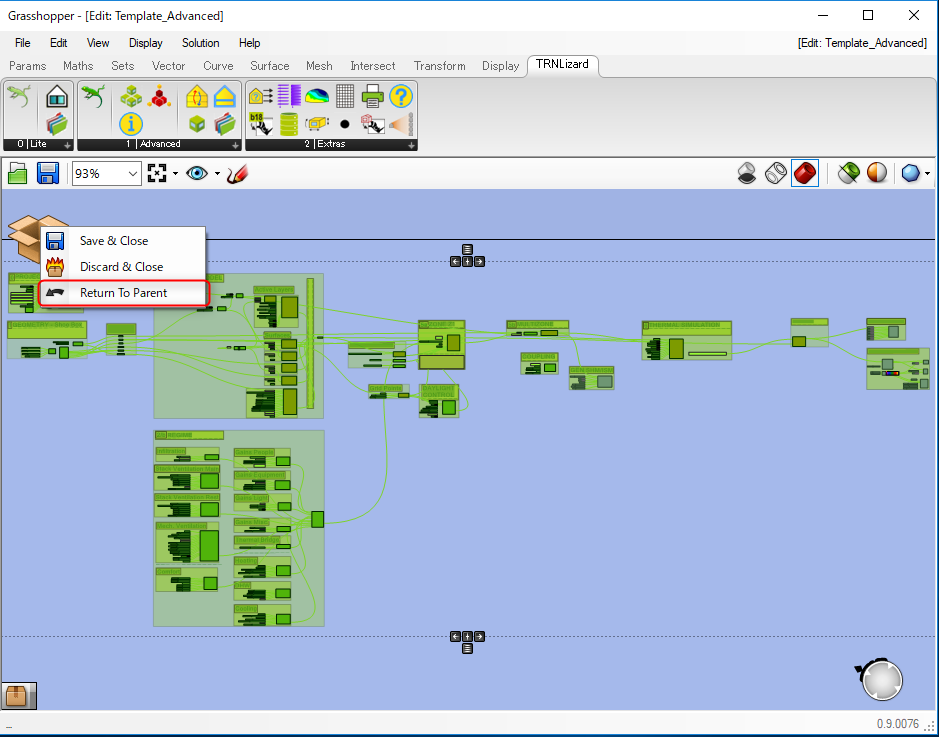This screenshot has height=737, width=939.
Task: Expand the eye icon's arrow dropdown
Action: click(x=217, y=174)
